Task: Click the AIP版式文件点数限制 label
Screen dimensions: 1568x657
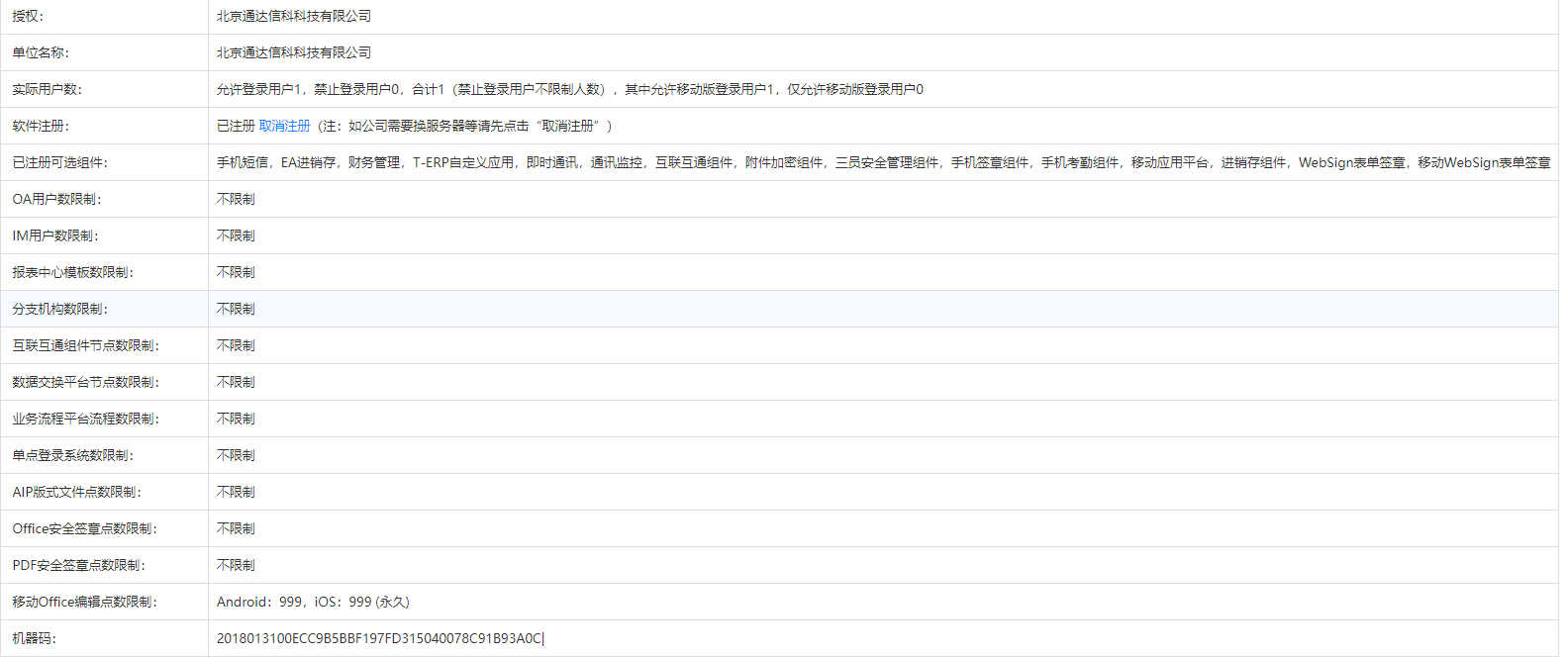Action: tap(77, 492)
